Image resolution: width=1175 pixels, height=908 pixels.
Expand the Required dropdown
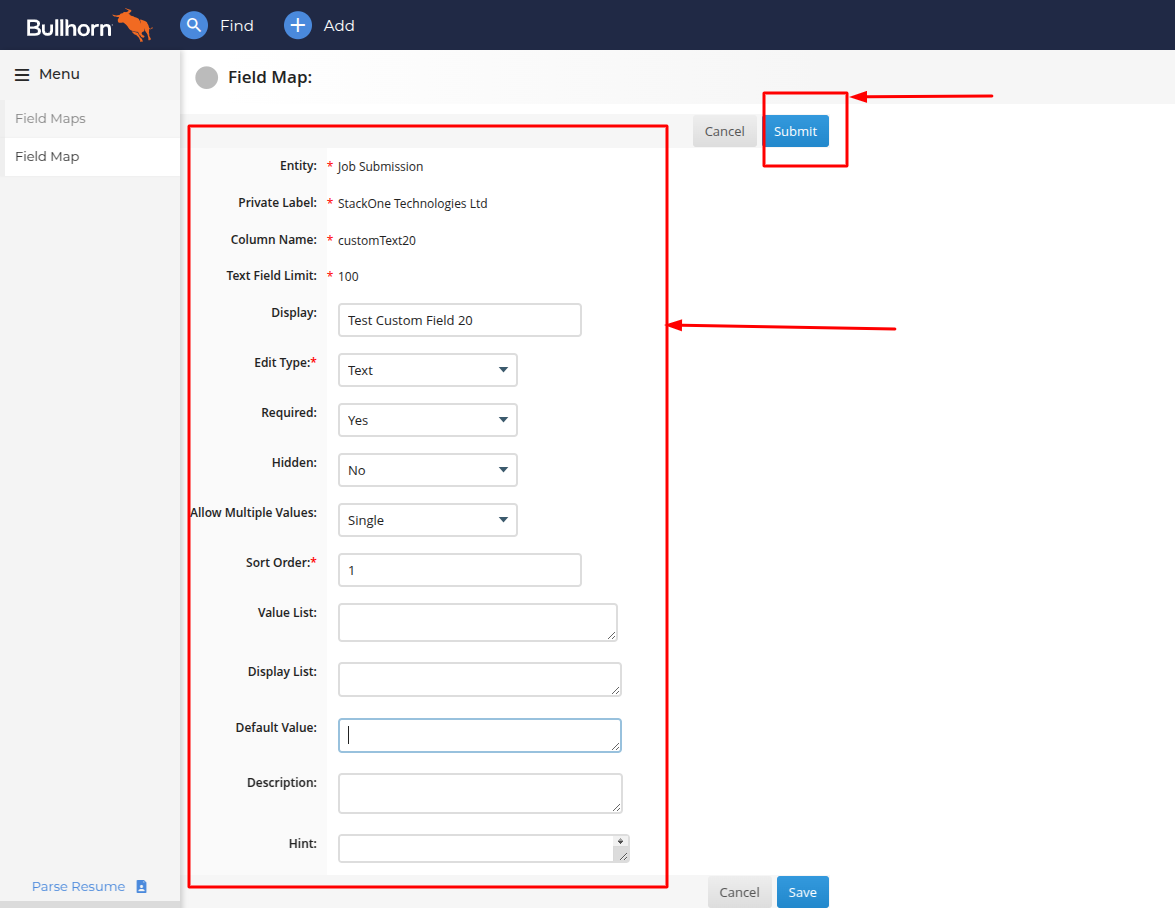428,420
